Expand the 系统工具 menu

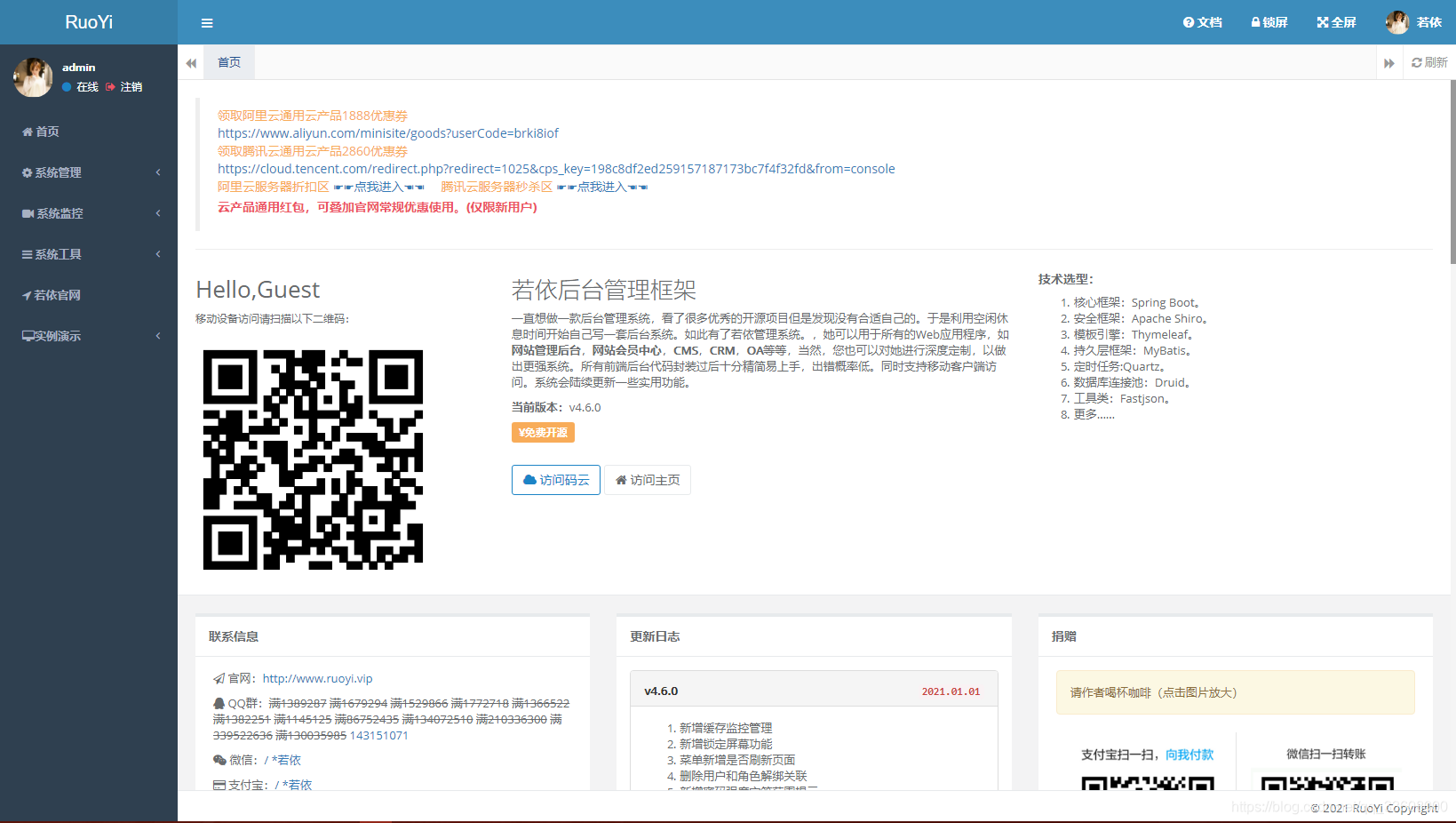point(89,254)
